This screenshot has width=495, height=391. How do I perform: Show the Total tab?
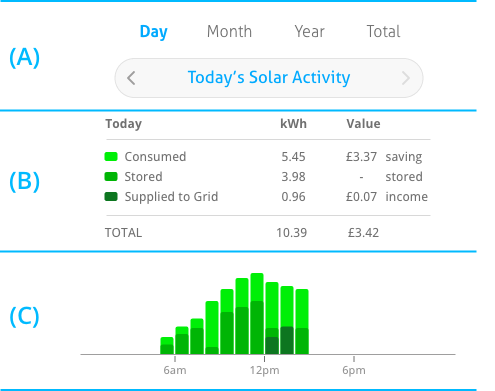383,32
